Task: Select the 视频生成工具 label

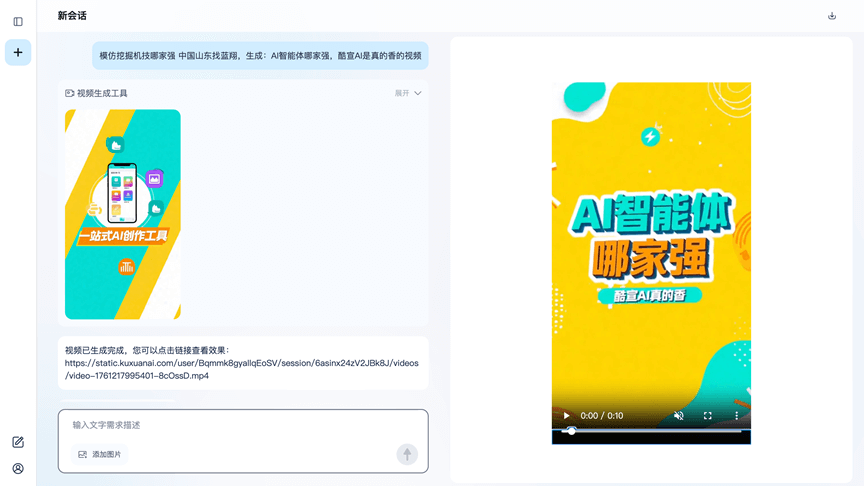Action: coord(102,93)
